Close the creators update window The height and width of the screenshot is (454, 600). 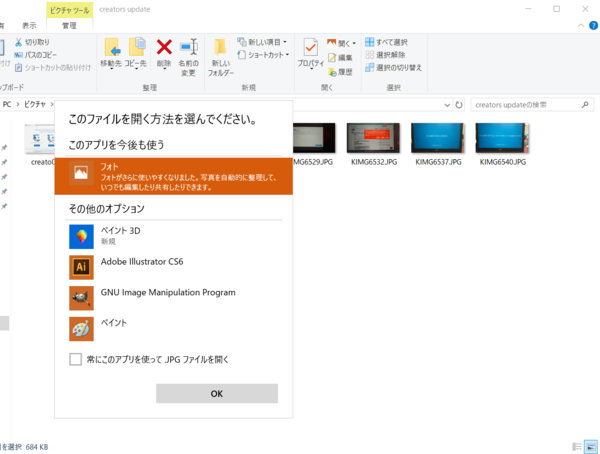[x=585, y=9]
